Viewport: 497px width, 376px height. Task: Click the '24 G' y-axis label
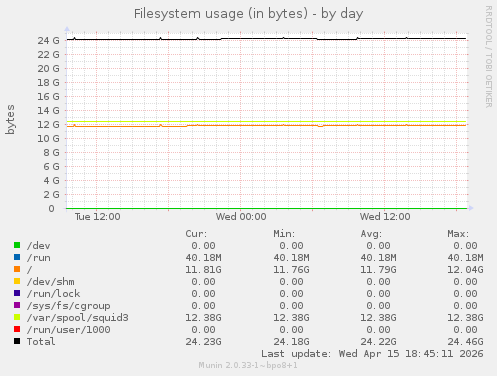(x=48, y=41)
